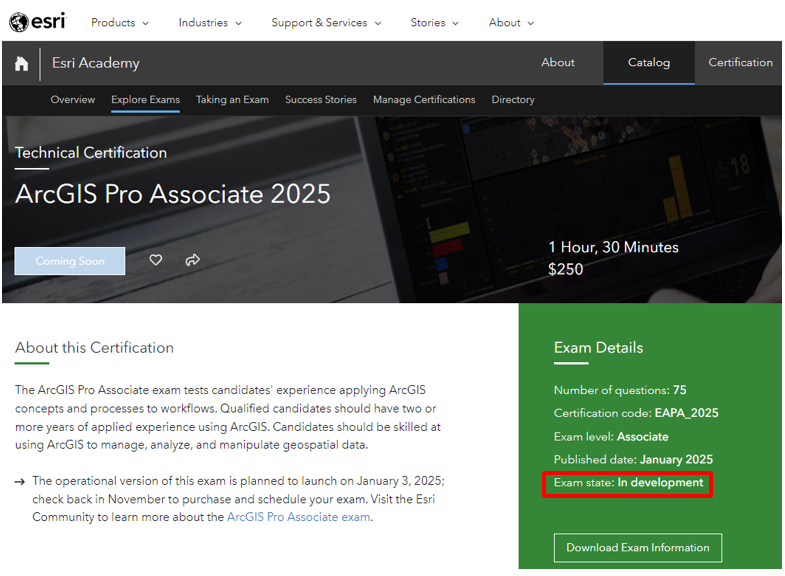Follow the ArcGIS Pro Associate exam link
The width and height of the screenshot is (785, 576).
298,517
